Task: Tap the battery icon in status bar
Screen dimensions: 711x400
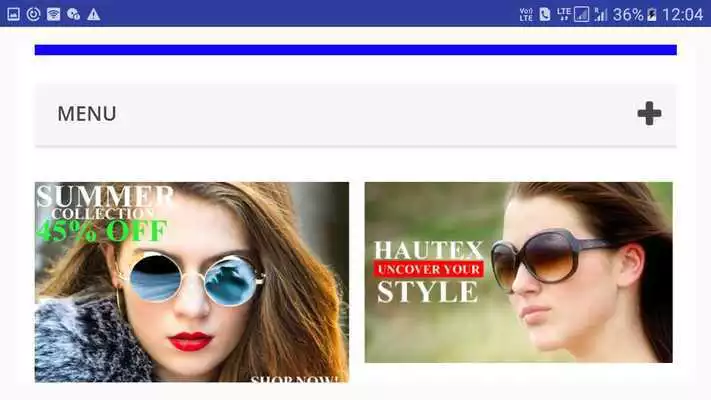Action: 652,15
